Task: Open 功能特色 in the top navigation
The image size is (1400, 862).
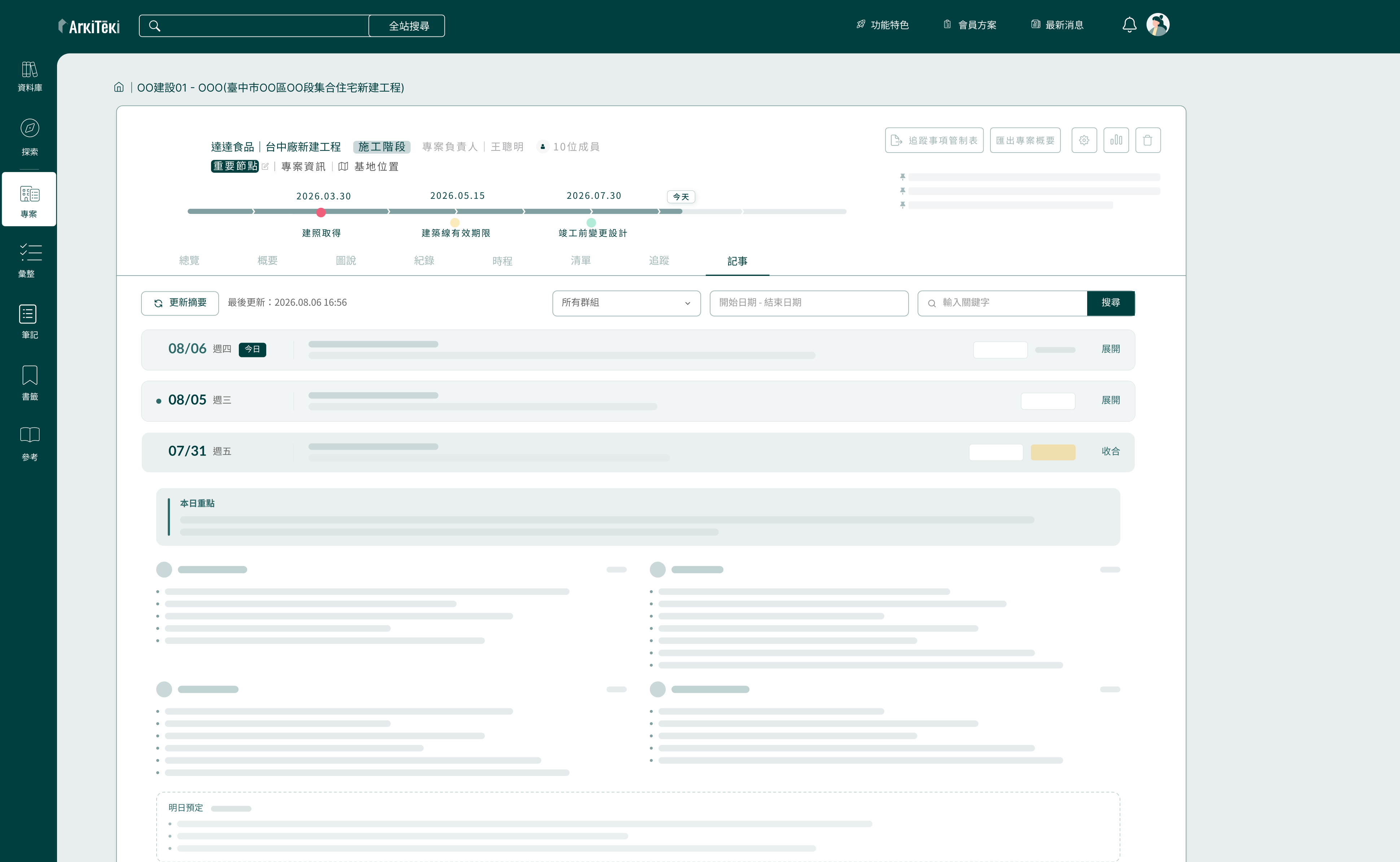Action: coord(882,25)
